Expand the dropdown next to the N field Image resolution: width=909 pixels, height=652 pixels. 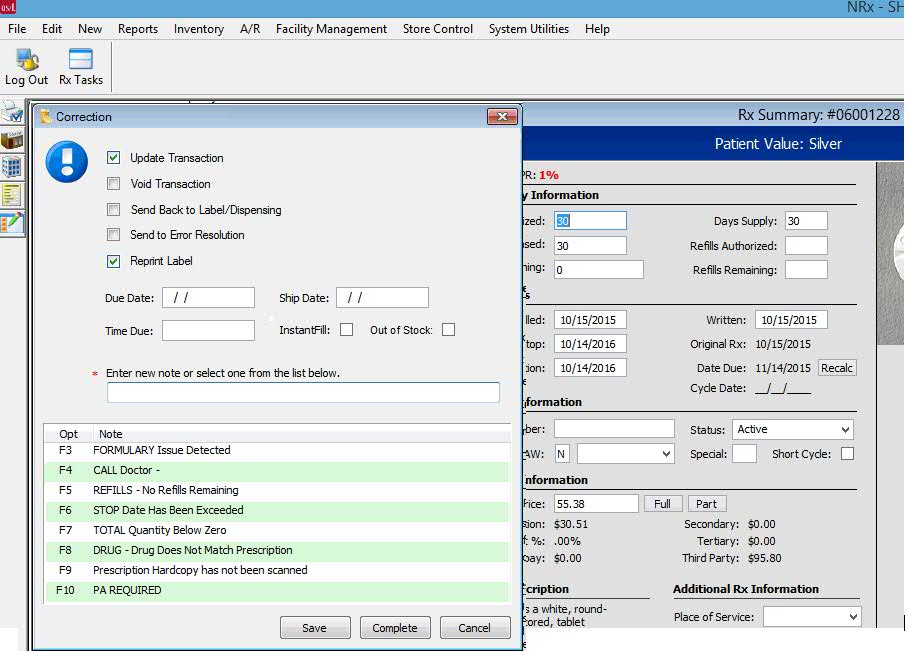[626, 454]
